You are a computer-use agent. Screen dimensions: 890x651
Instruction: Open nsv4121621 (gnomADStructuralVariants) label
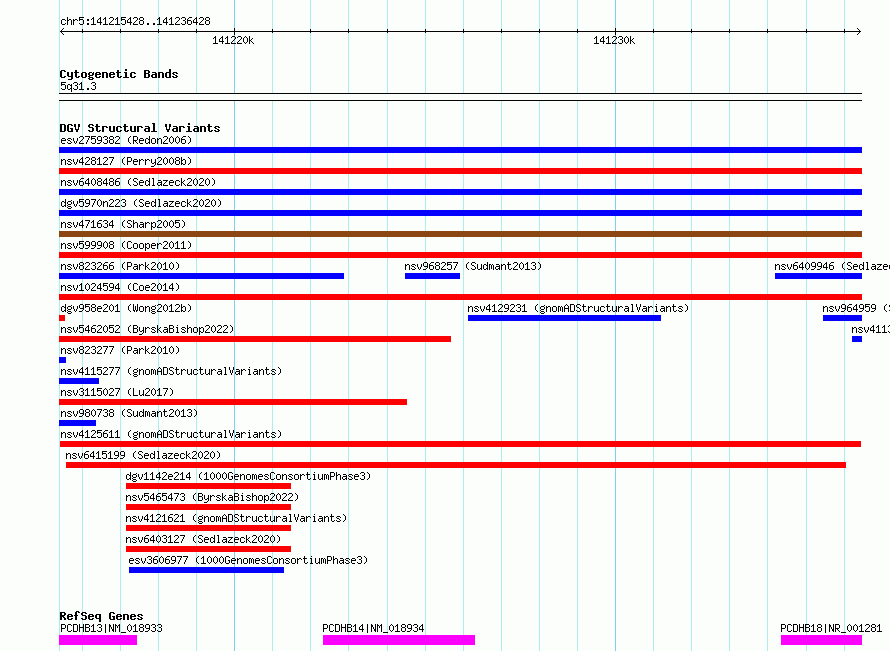point(236,518)
